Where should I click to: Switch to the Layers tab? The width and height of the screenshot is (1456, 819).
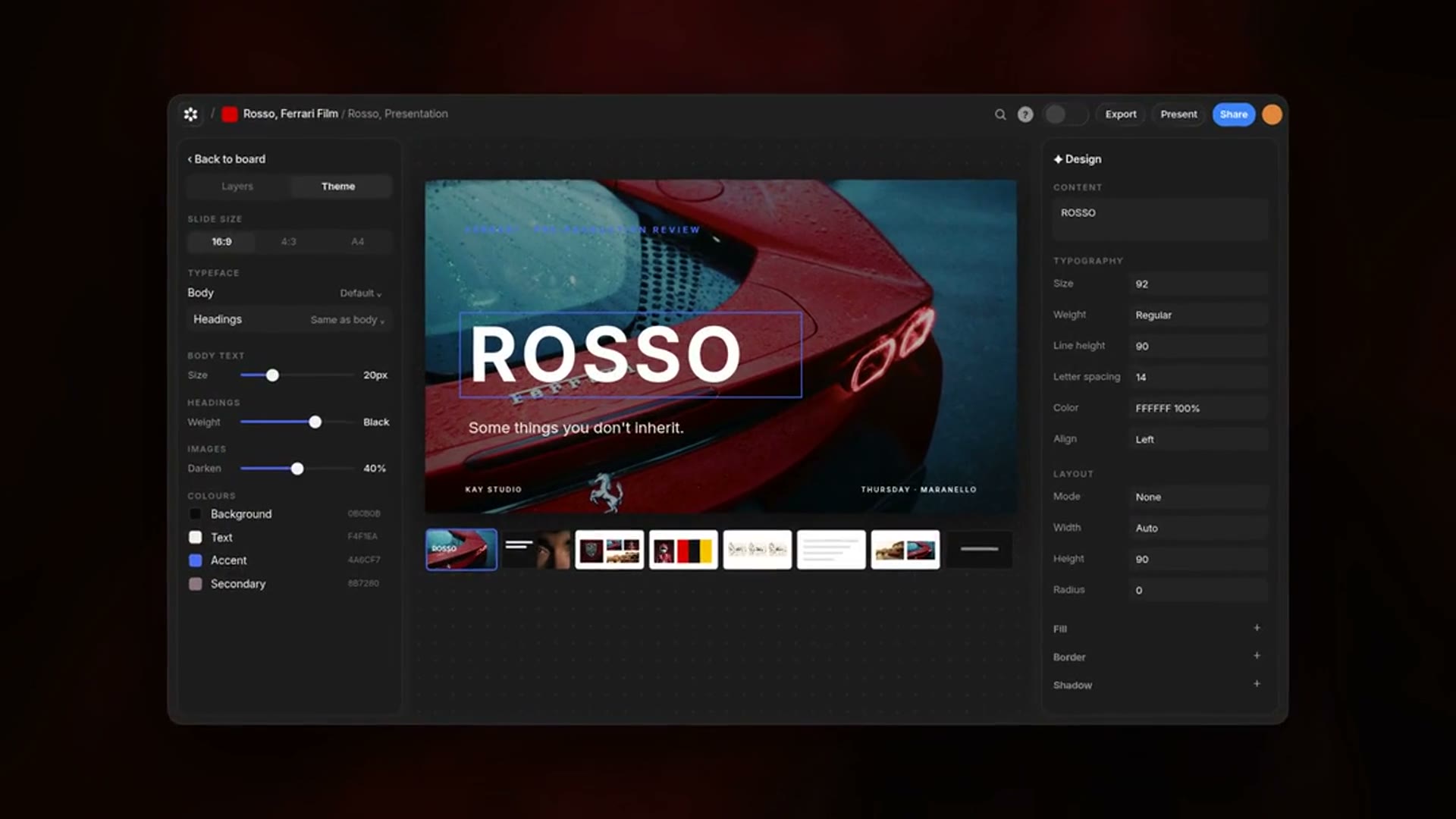point(237,187)
